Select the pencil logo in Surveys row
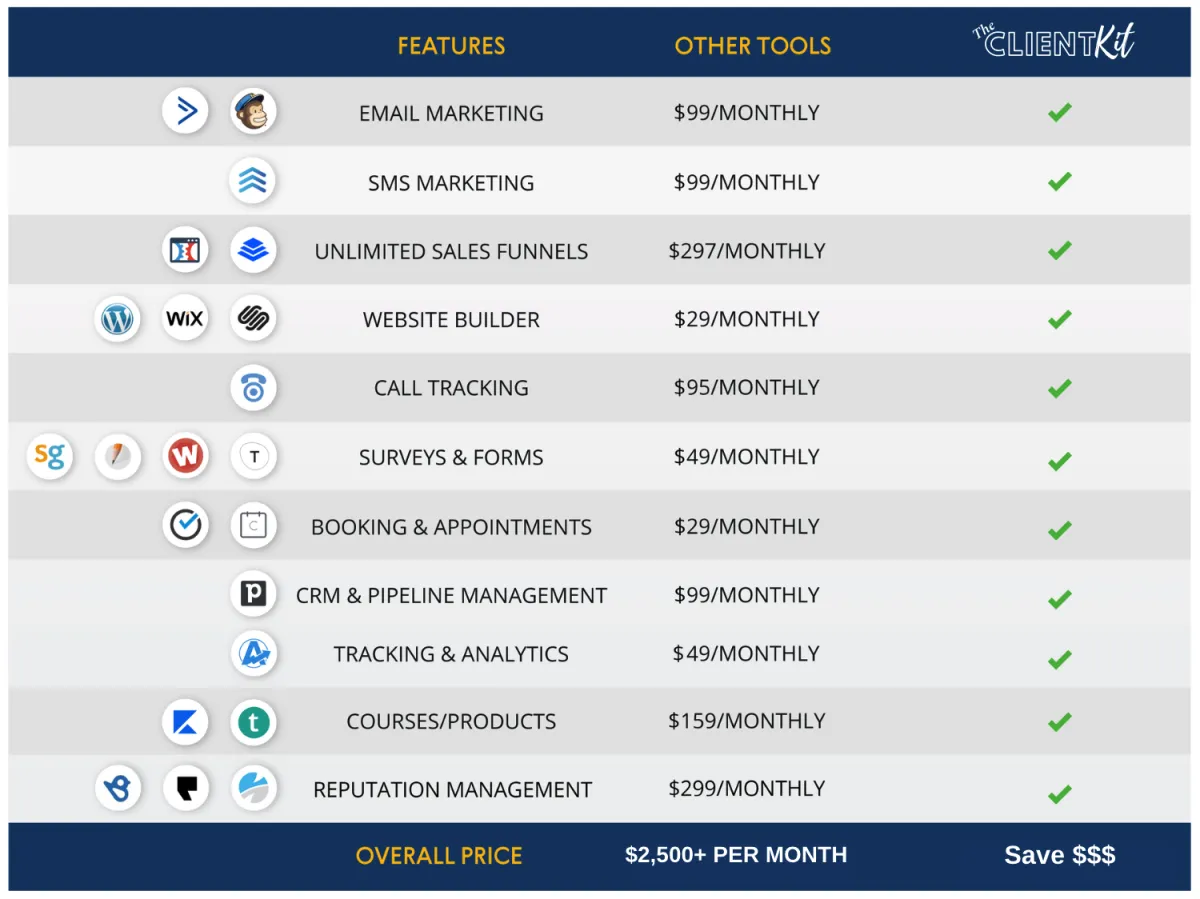 [118, 457]
